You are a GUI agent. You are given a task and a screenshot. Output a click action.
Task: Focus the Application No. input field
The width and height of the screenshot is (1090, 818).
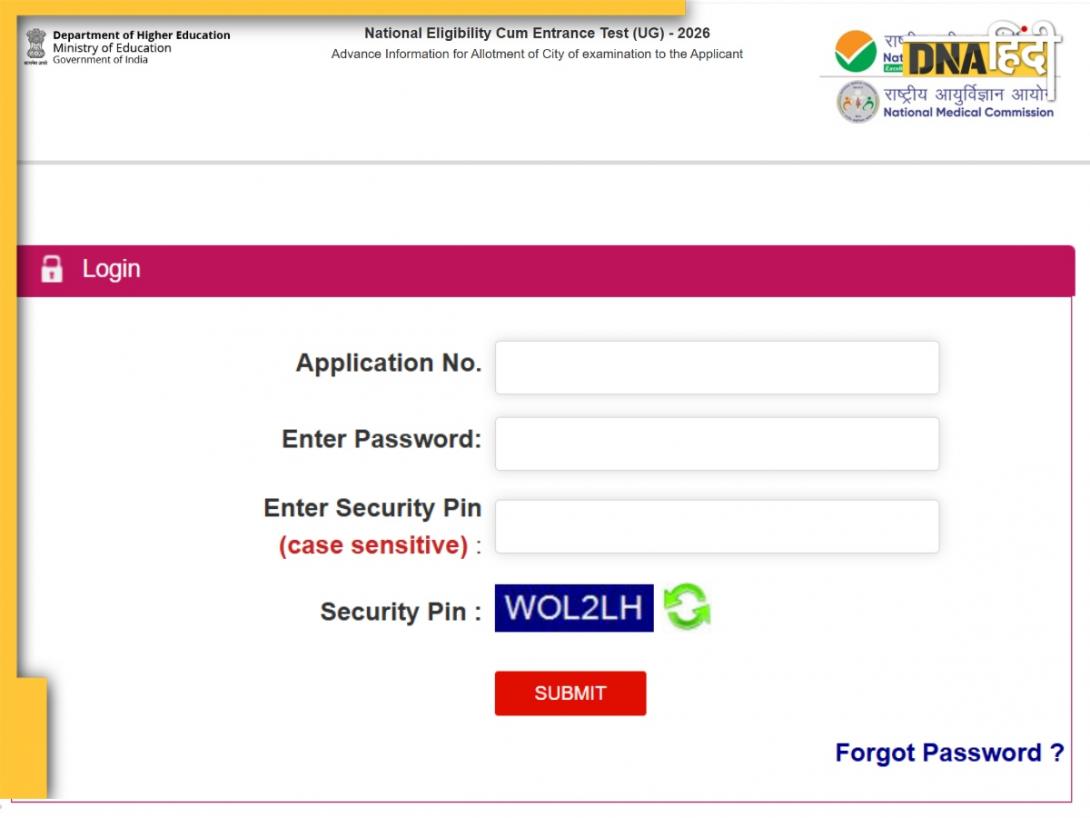click(x=716, y=367)
